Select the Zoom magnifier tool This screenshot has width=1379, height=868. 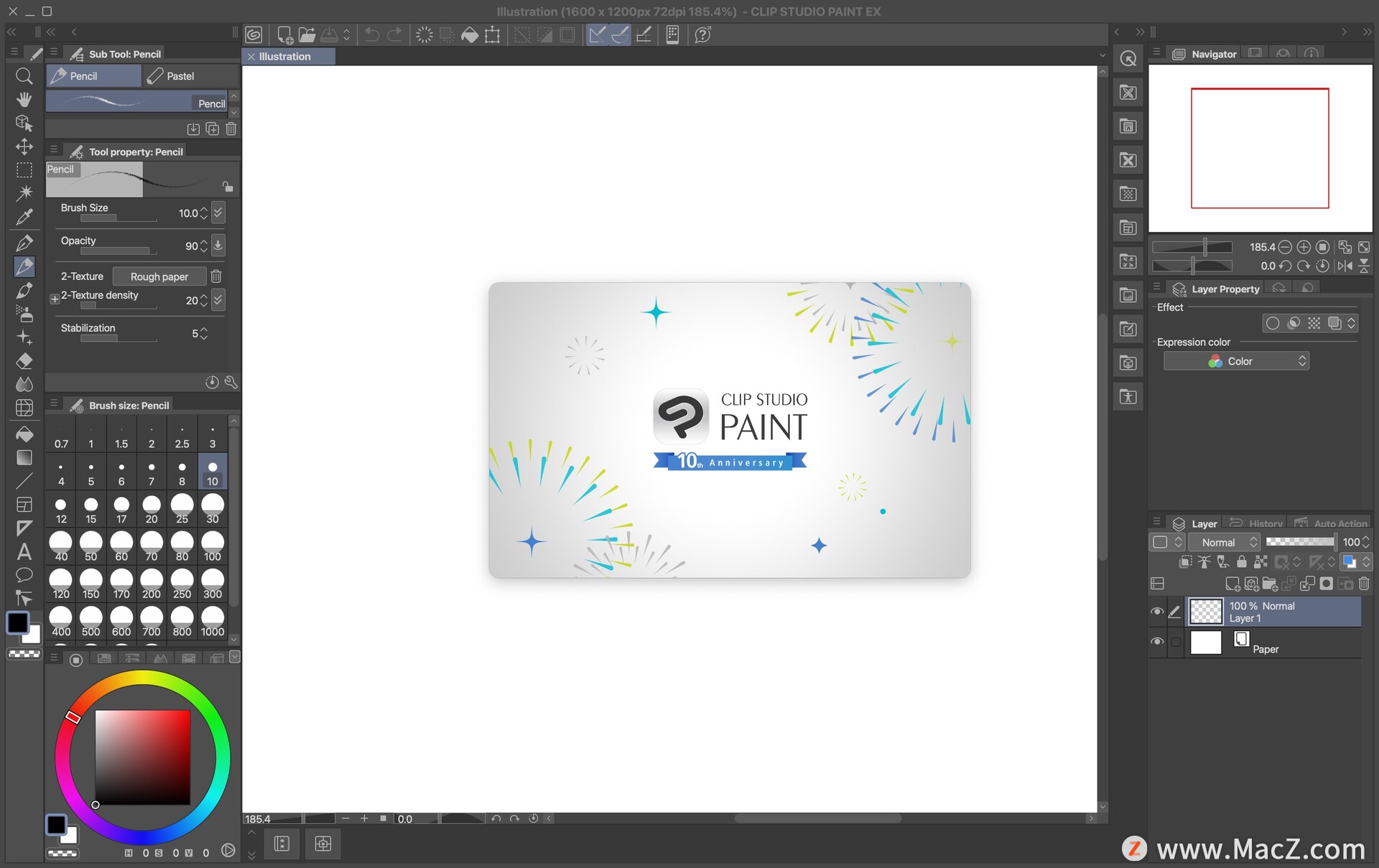[24, 76]
